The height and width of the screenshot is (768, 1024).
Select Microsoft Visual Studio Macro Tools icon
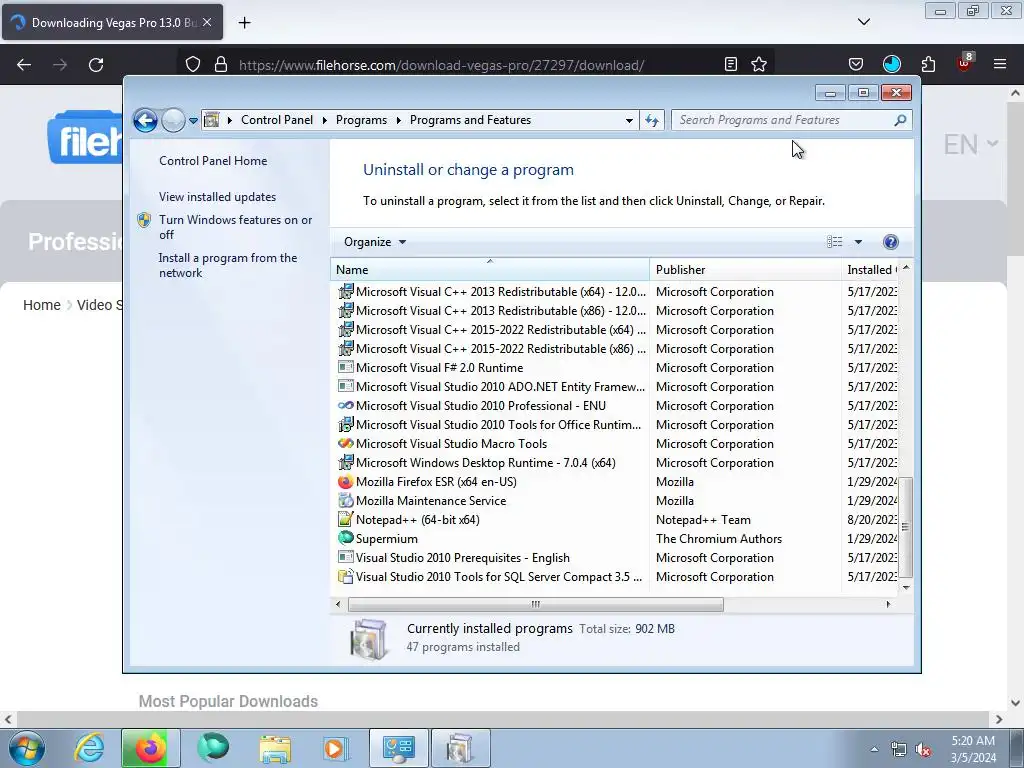[345, 443]
